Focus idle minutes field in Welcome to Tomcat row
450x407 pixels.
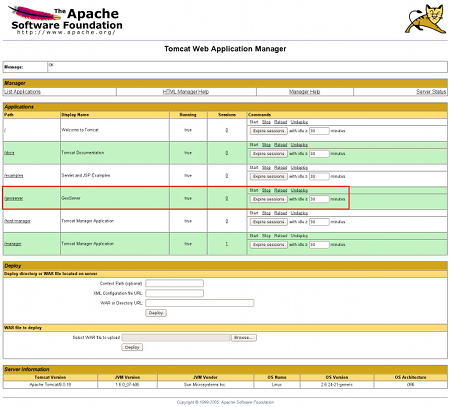click(319, 131)
